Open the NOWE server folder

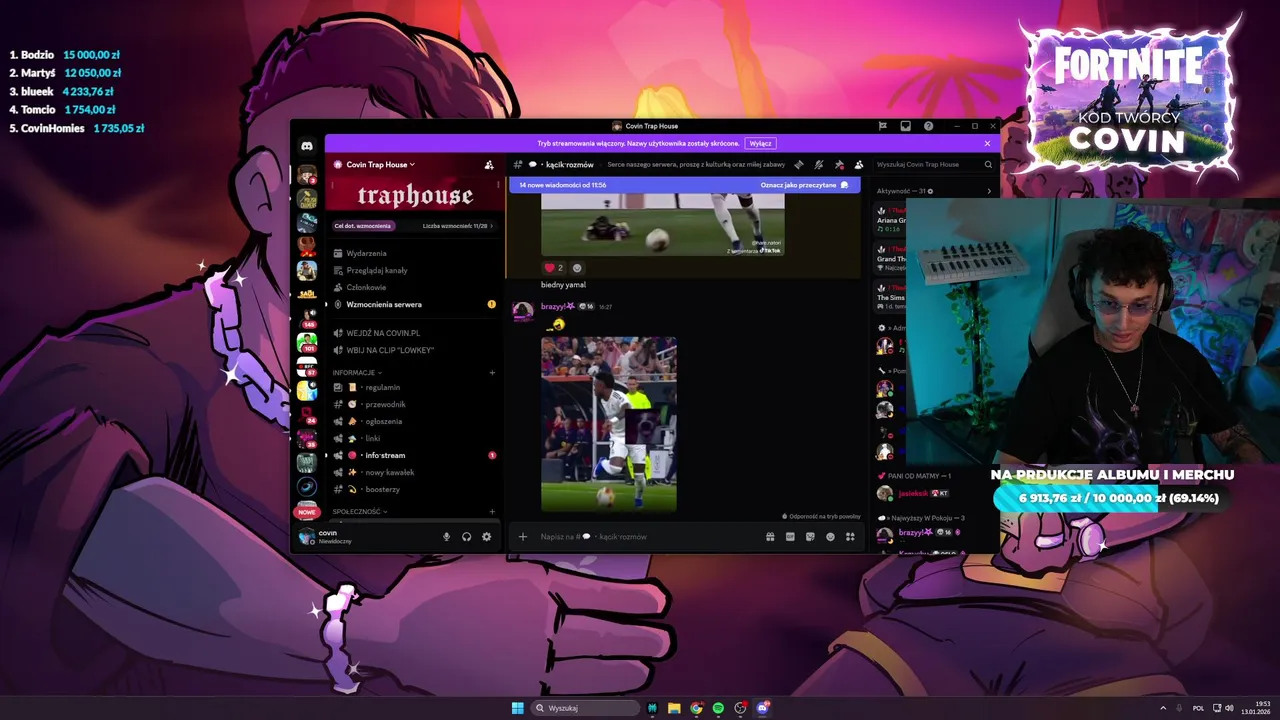click(307, 512)
